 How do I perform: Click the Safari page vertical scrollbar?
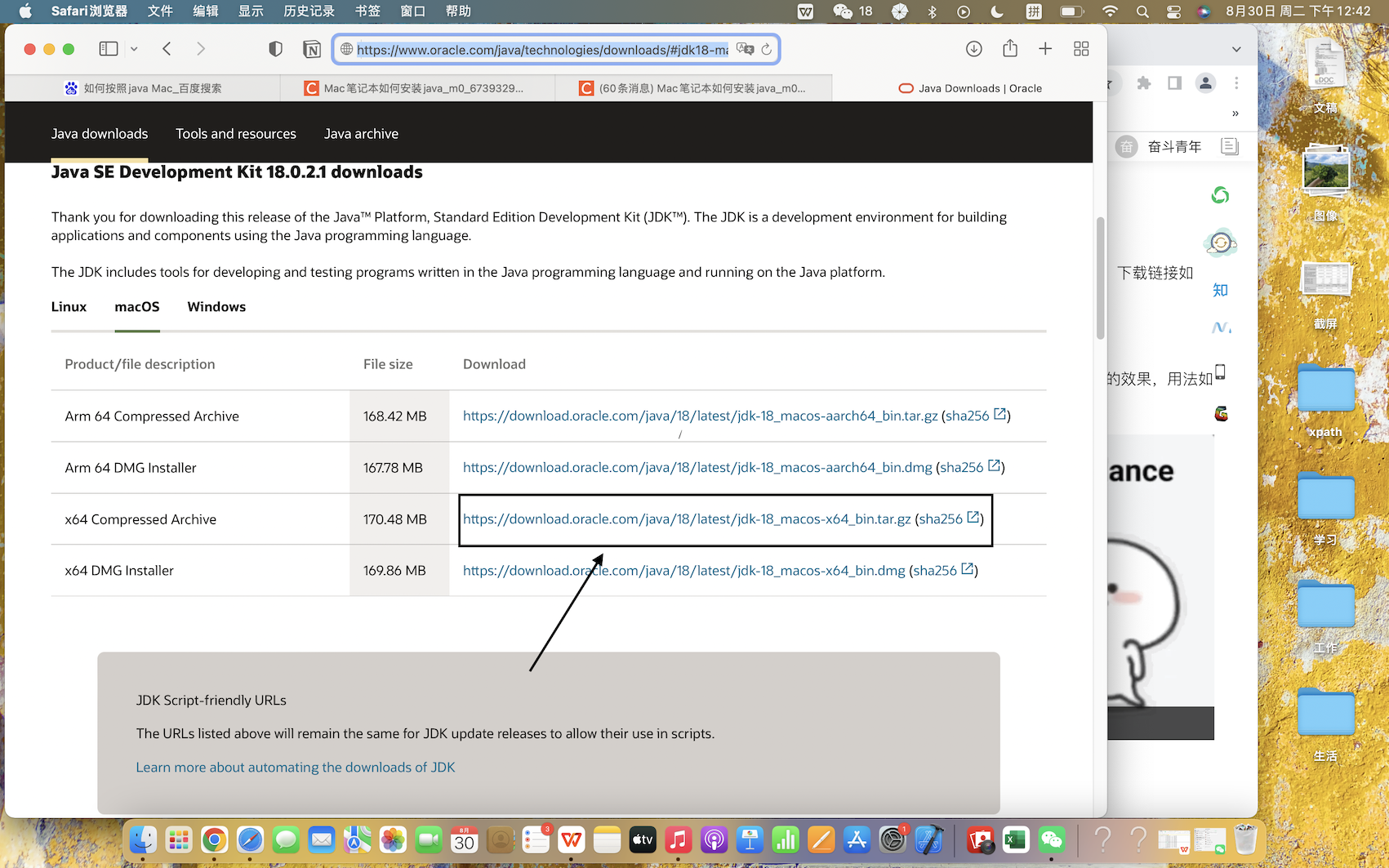click(x=1100, y=278)
